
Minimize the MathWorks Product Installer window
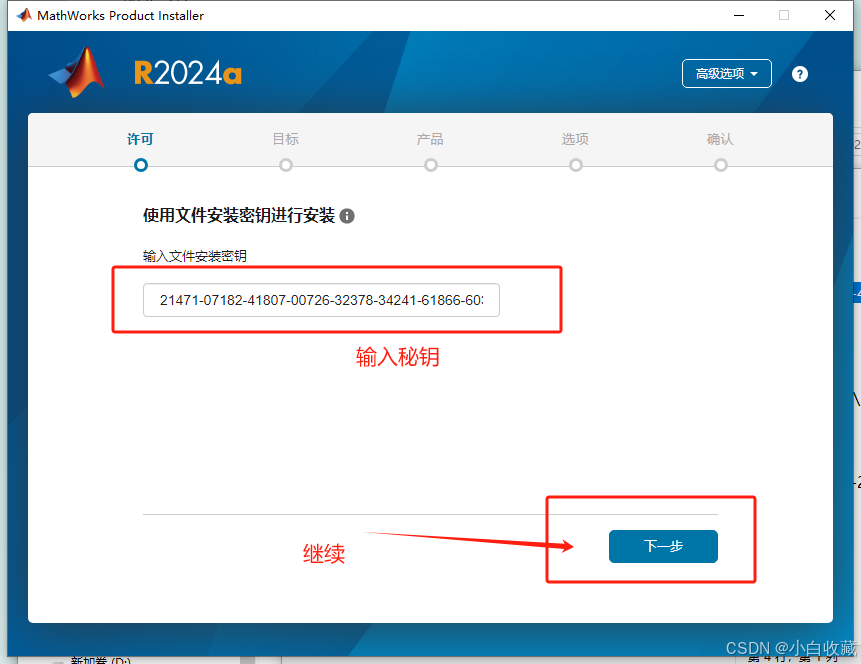click(739, 15)
